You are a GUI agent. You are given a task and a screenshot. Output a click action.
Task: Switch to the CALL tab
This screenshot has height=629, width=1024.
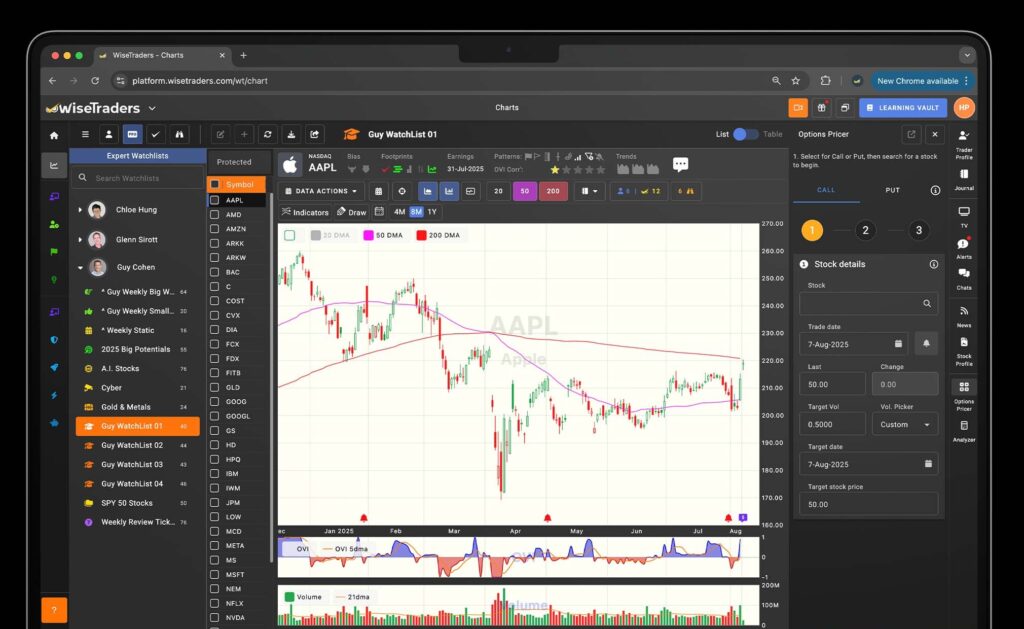pyautogui.click(x=825, y=190)
